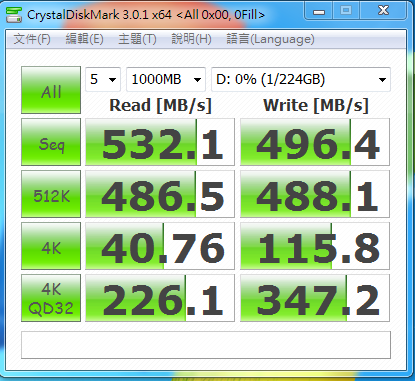Select the Seq read result 532.1
This screenshot has height=381, width=415.
click(x=160, y=142)
